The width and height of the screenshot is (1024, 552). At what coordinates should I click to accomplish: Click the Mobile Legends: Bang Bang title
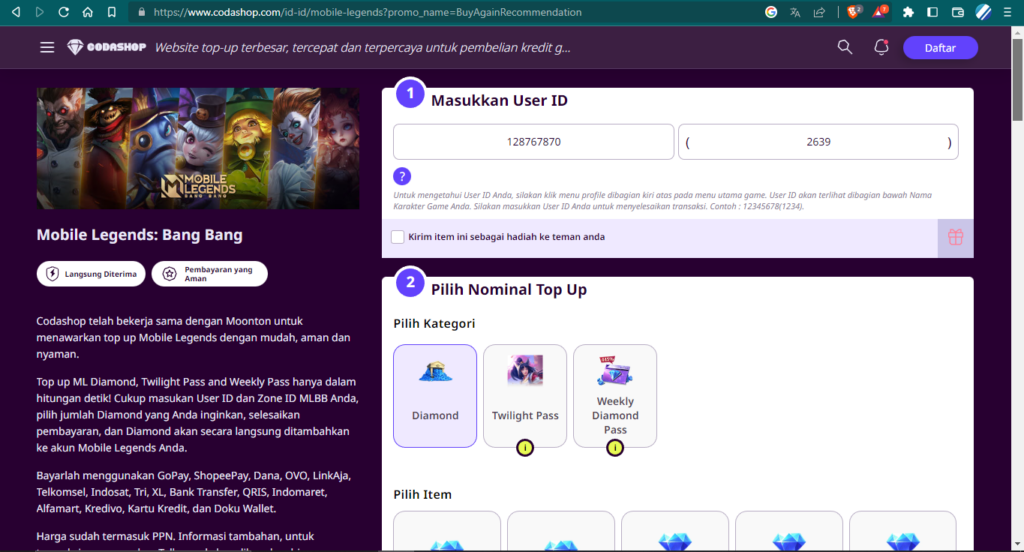click(140, 235)
